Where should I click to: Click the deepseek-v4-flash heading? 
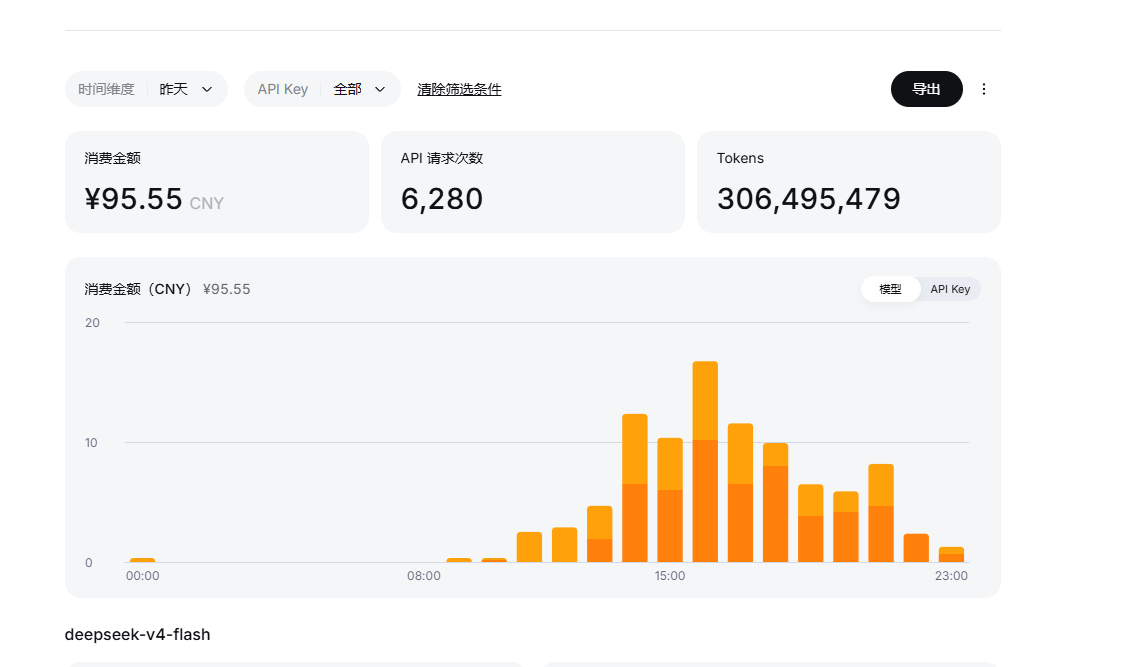pyautogui.click(x=138, y=634)
